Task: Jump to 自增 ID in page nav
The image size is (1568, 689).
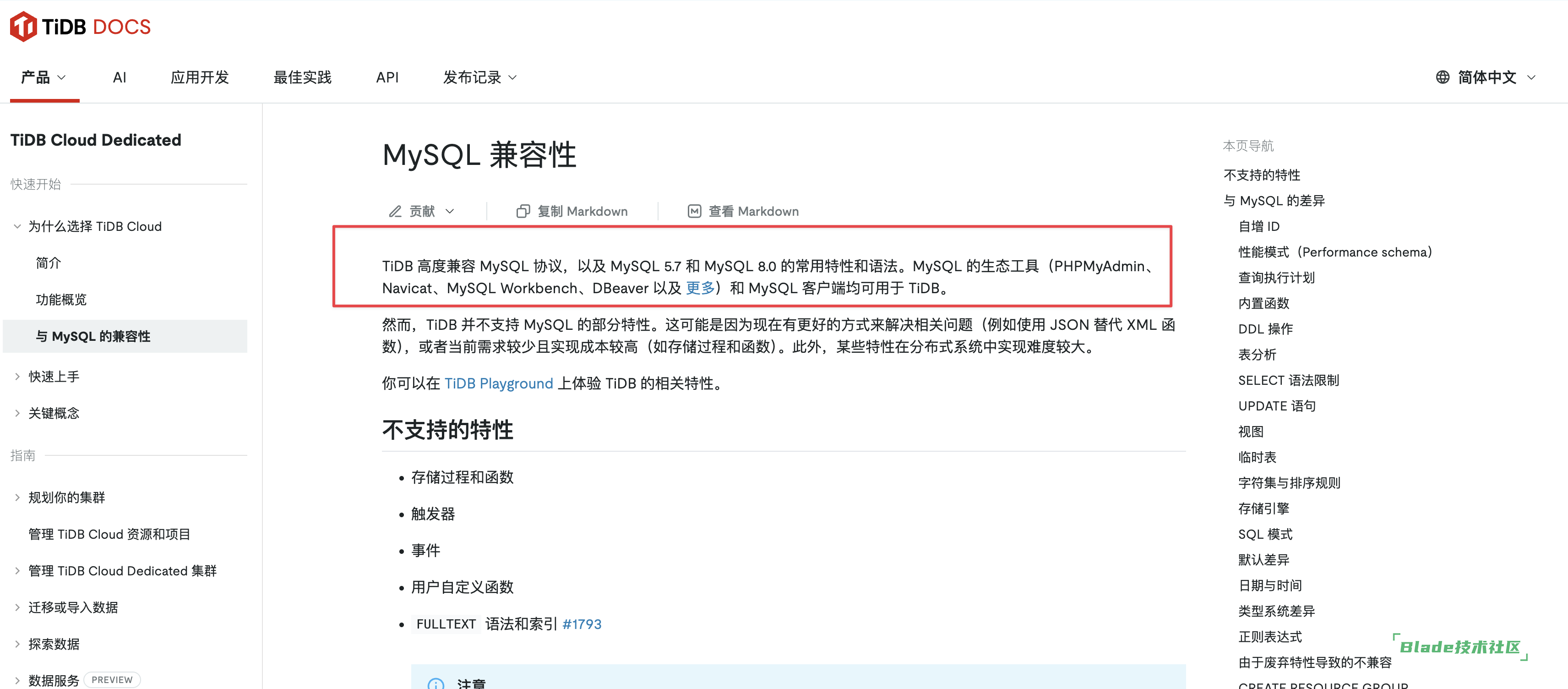Action: click(1259, 226)
